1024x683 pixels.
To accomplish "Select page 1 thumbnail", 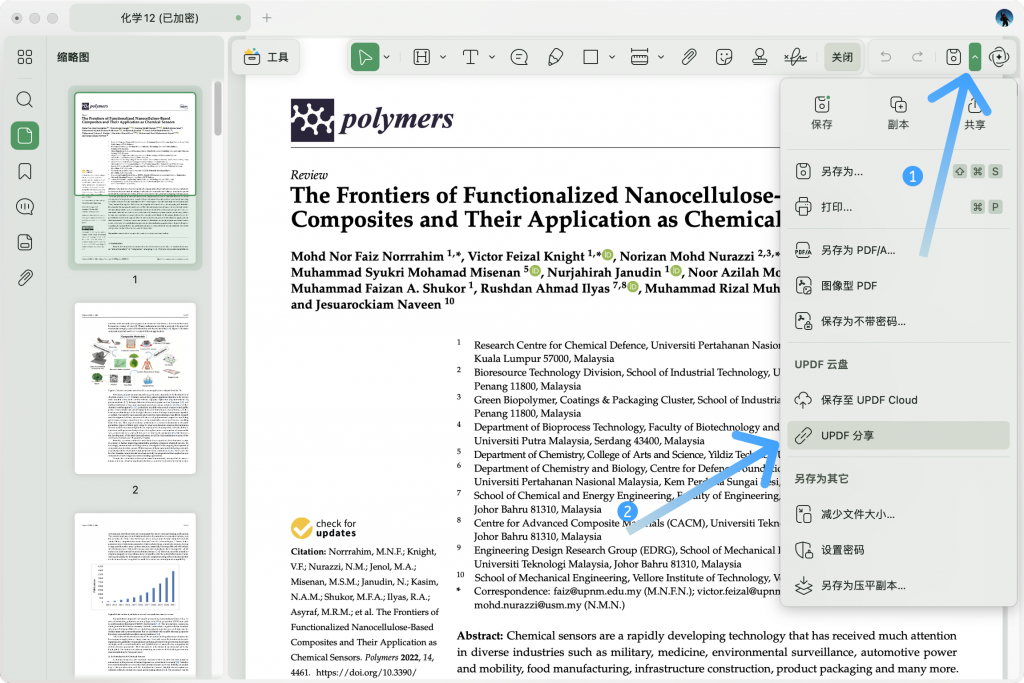I will click(x=135, y=178).
